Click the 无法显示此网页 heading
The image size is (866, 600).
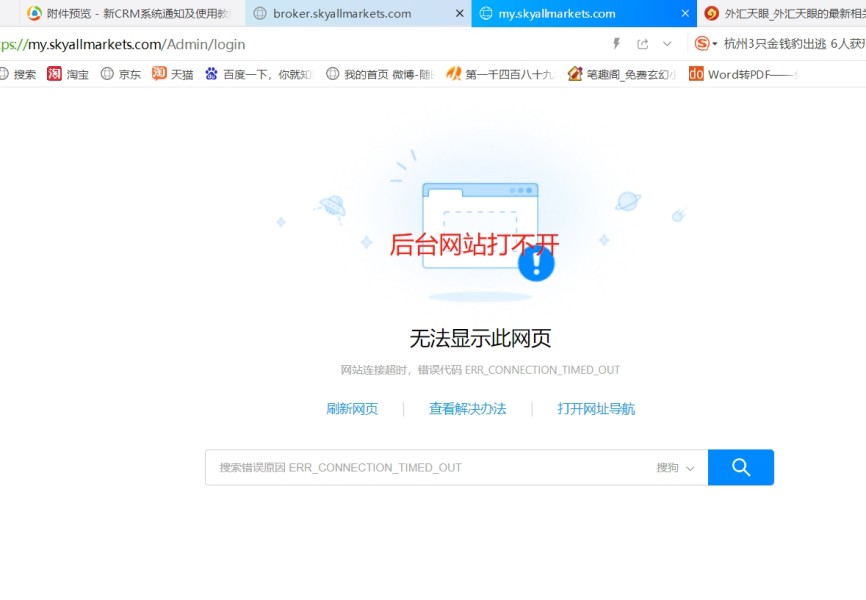[x=480, y=338]
